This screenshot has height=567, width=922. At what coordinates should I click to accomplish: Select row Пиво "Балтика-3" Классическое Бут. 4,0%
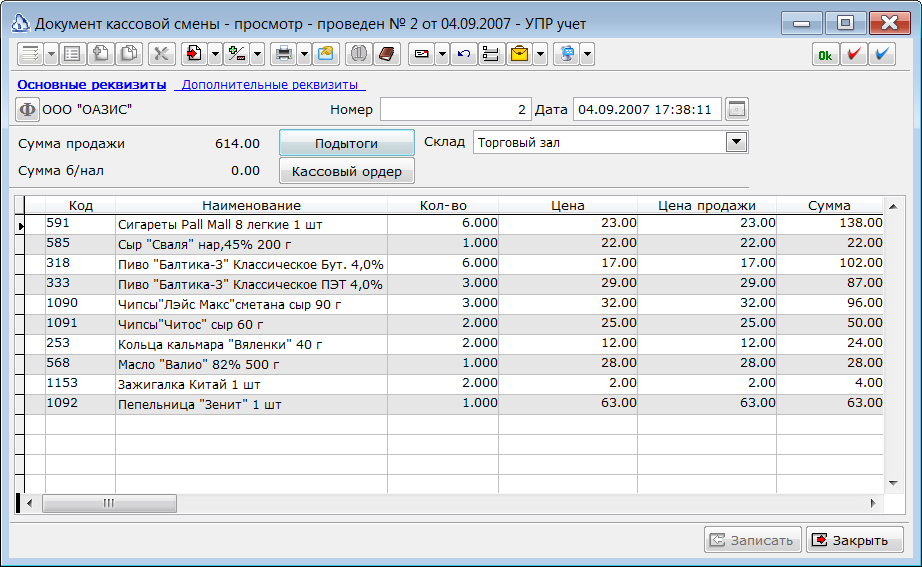click(453, 264)
